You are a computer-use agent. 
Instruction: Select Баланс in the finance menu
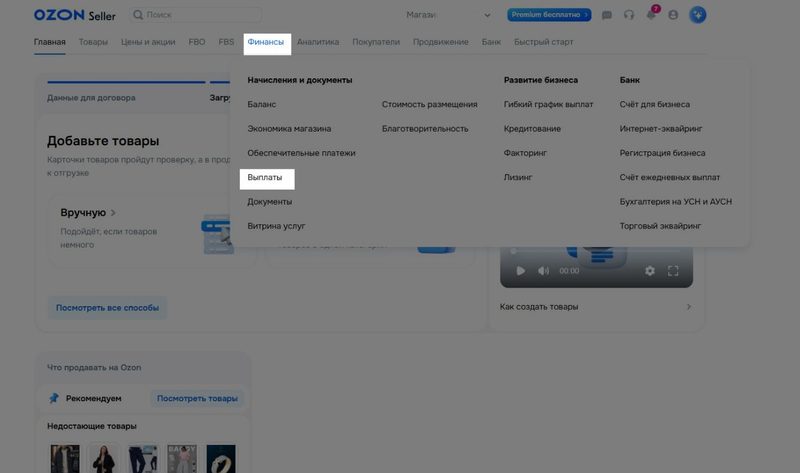point(262,104)
